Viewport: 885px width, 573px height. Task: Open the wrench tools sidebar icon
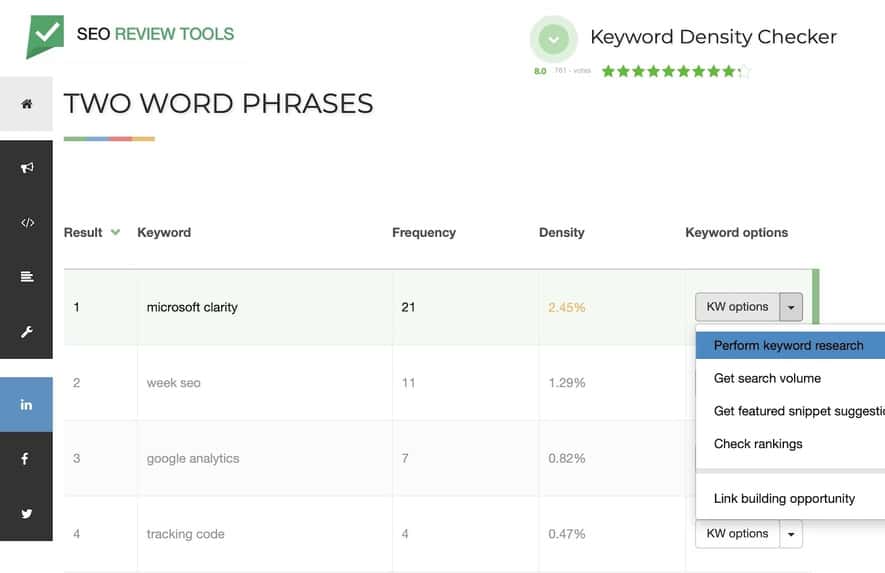pos(27,331)
